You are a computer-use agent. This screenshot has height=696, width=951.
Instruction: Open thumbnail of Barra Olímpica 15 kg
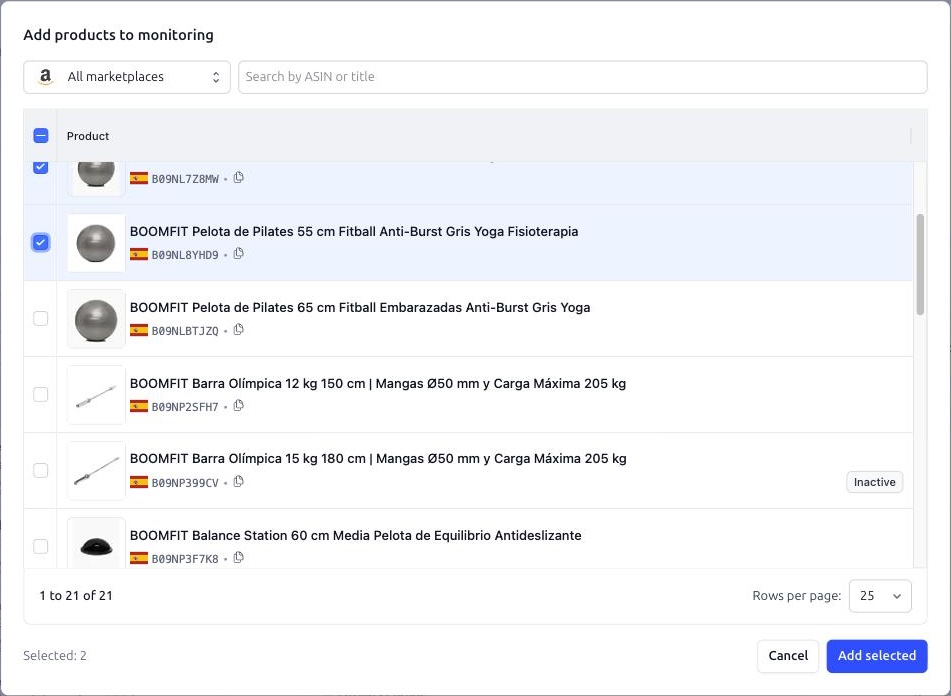[96, 470]
